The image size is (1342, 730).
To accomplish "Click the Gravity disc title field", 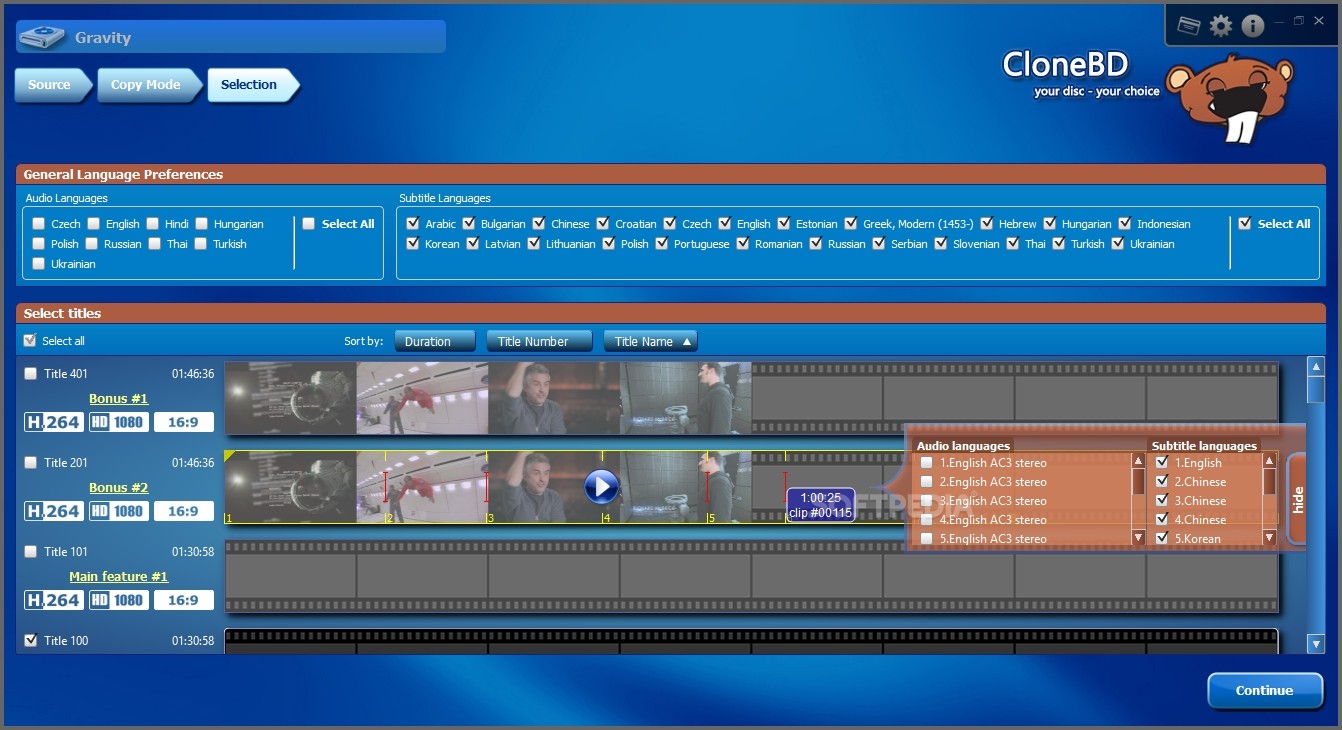I will (x=231, y=38).
